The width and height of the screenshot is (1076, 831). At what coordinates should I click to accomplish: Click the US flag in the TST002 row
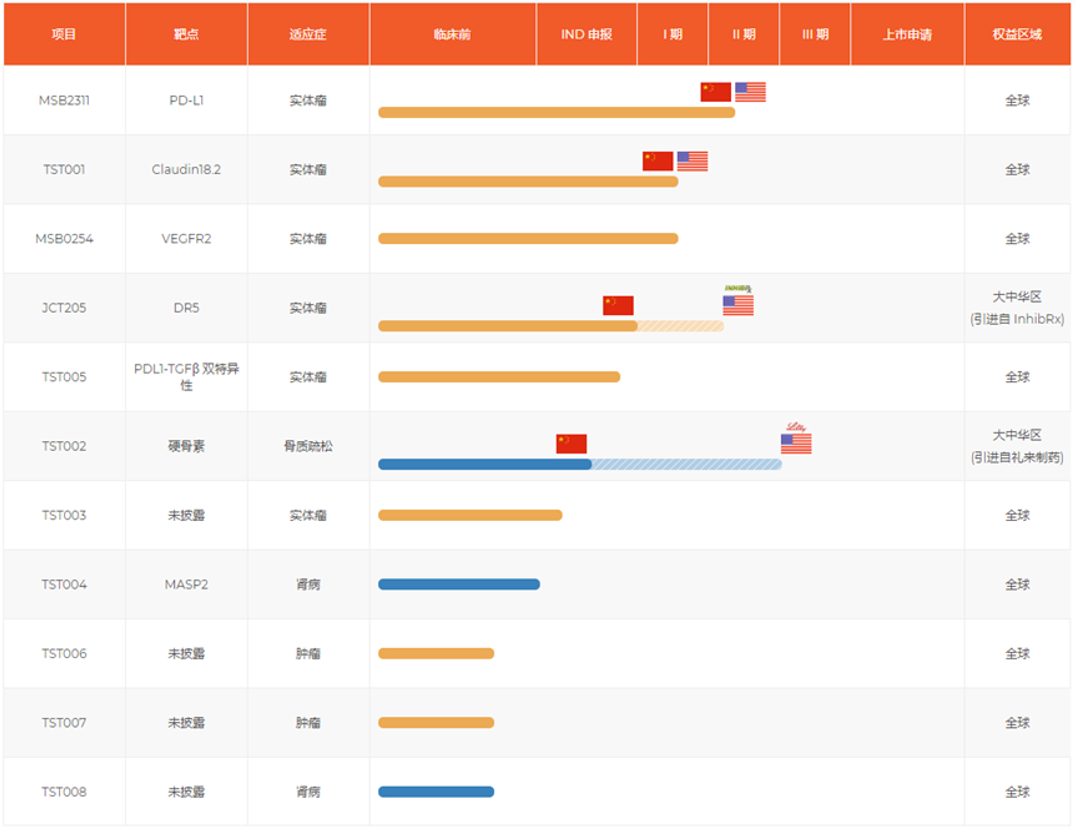point(796,443)
